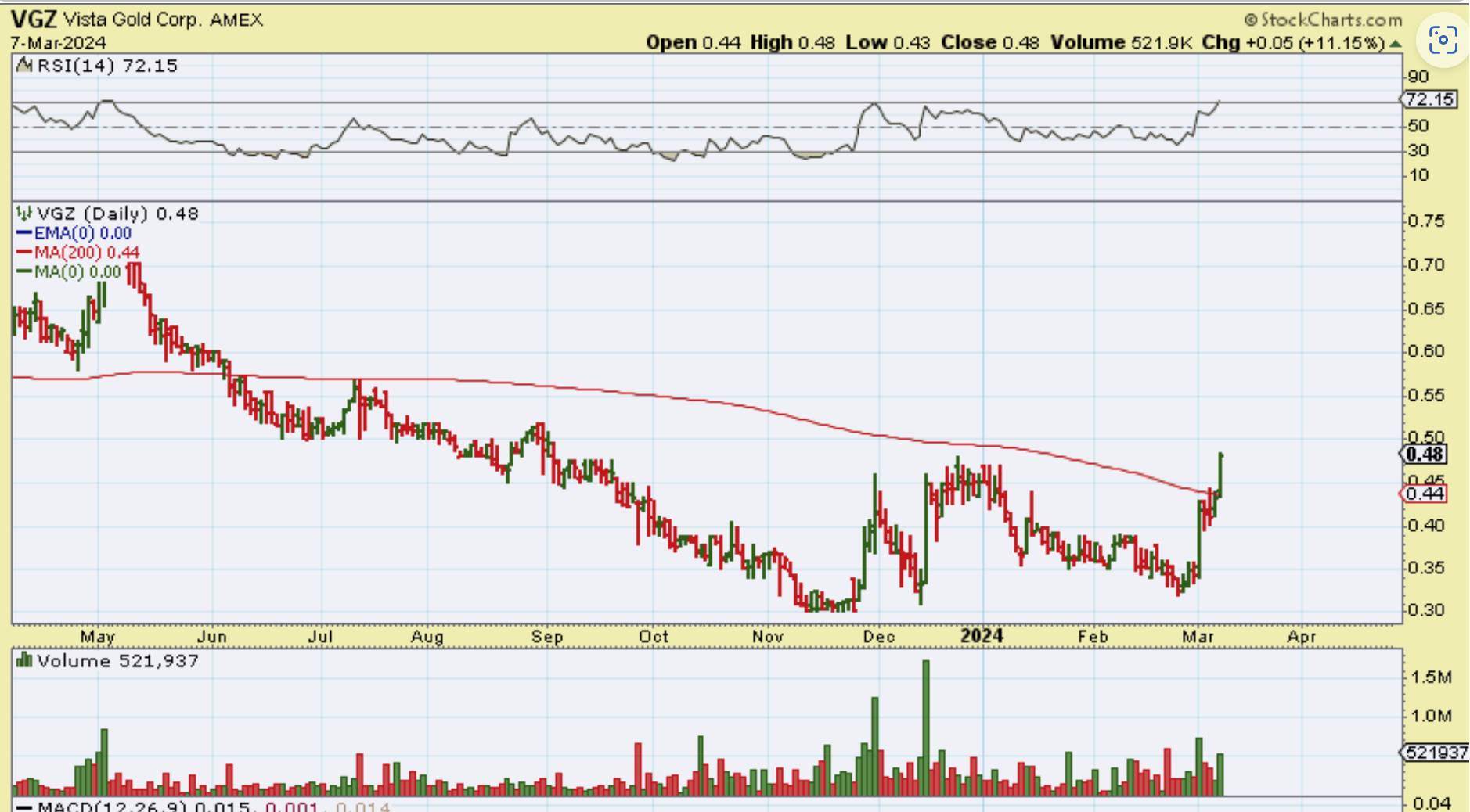Click the Chg +0.05 (+11.15%) value
Viewport: 1470px width, 812px height.
pyautogui.click(x=1294, y=42)
